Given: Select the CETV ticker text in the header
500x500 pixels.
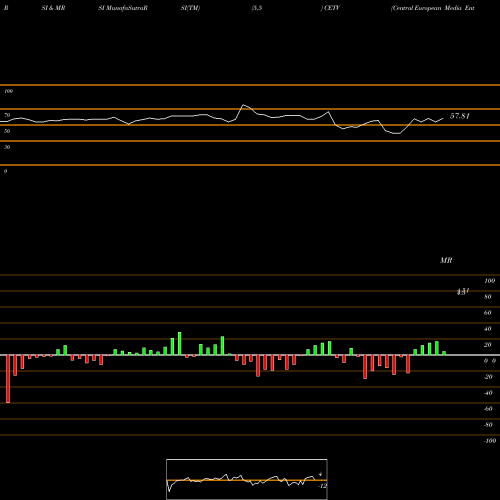Looking at the screenshot, I should pyautogui.click(x=331, y=8).
